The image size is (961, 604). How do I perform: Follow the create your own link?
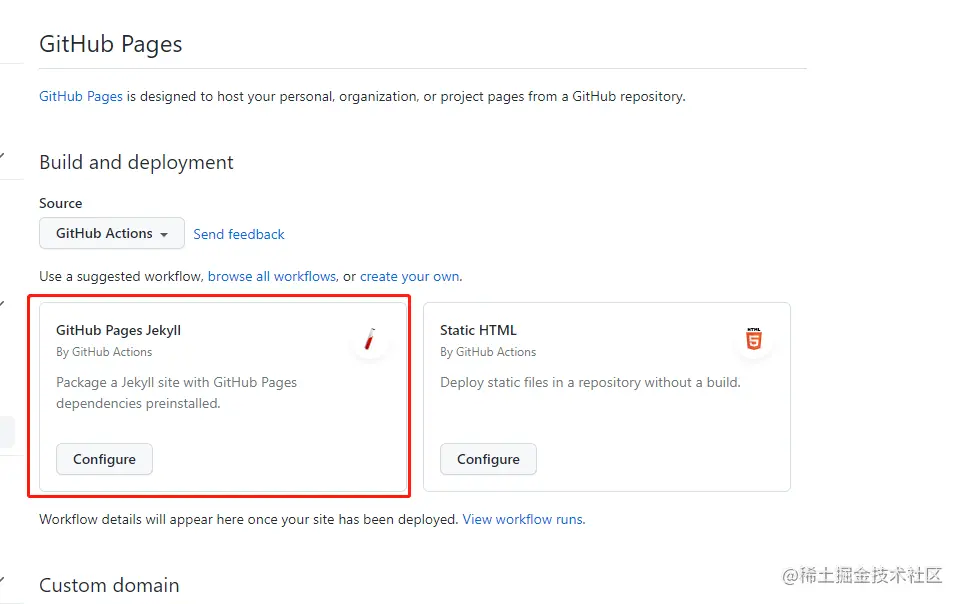point(410,276)
